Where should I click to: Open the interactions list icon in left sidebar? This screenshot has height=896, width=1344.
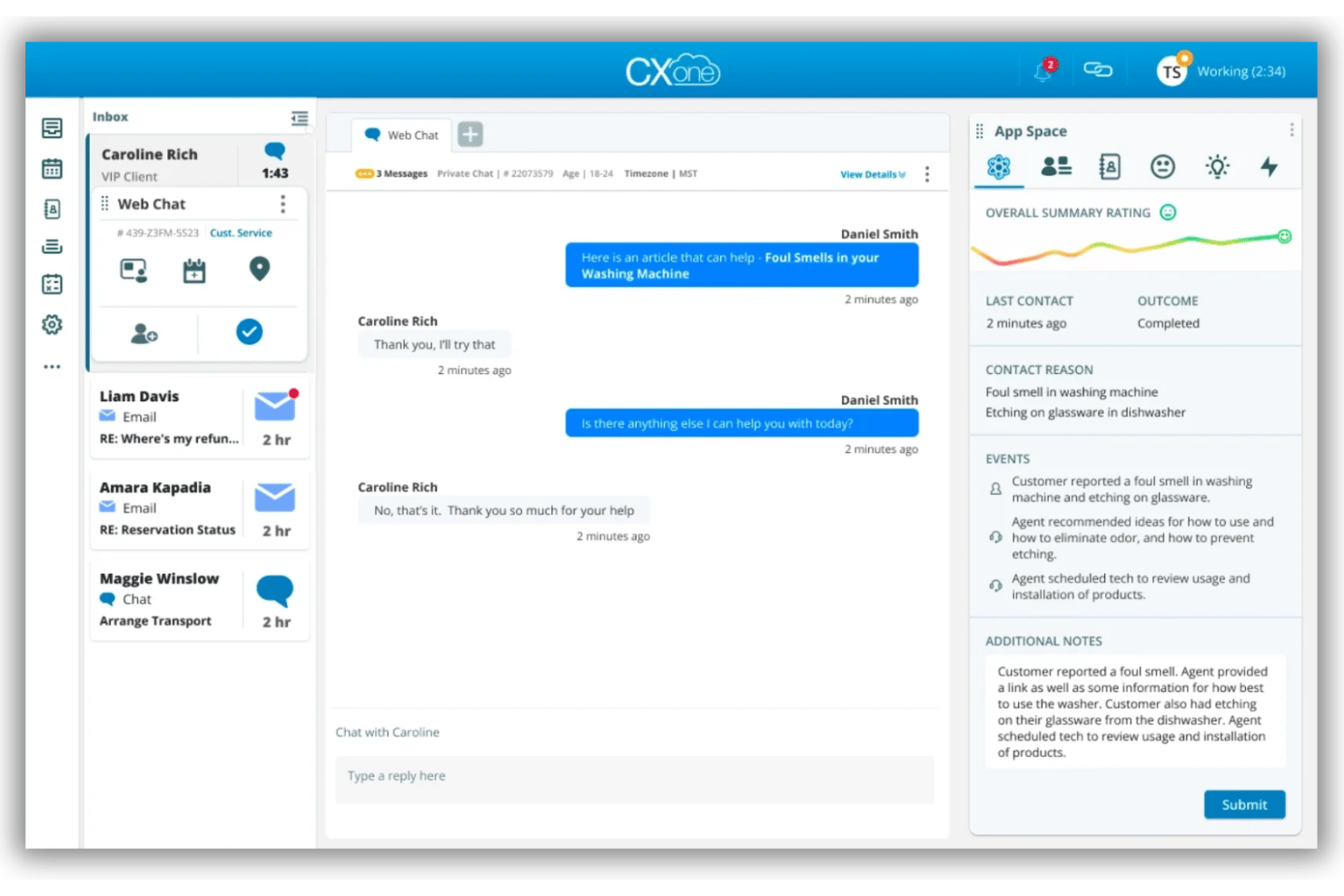point(53,129)
